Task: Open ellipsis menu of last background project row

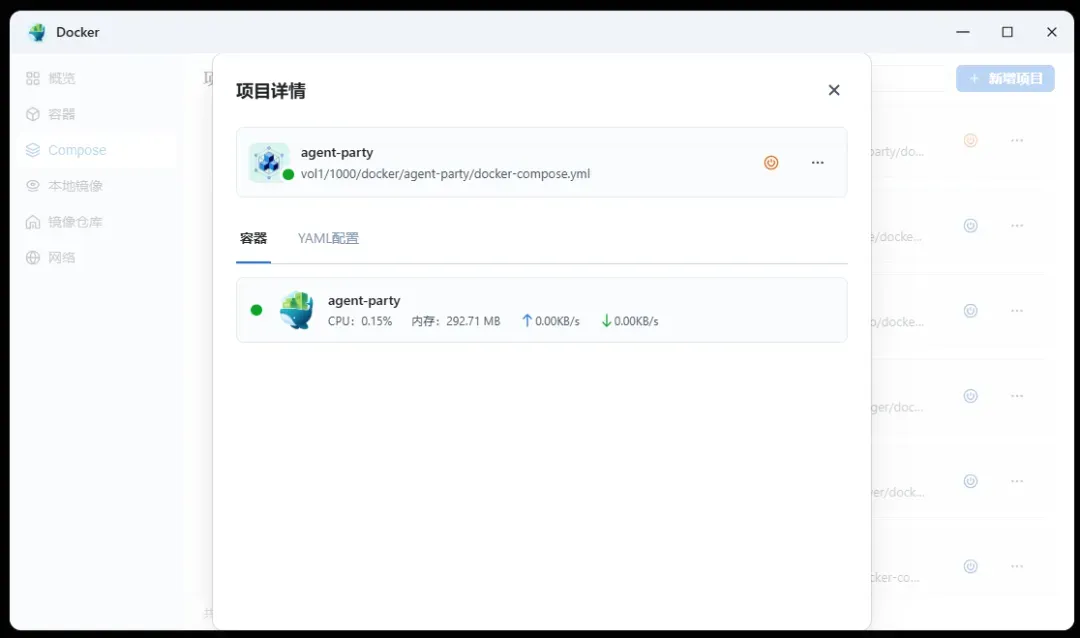Action: [1017, 566]
